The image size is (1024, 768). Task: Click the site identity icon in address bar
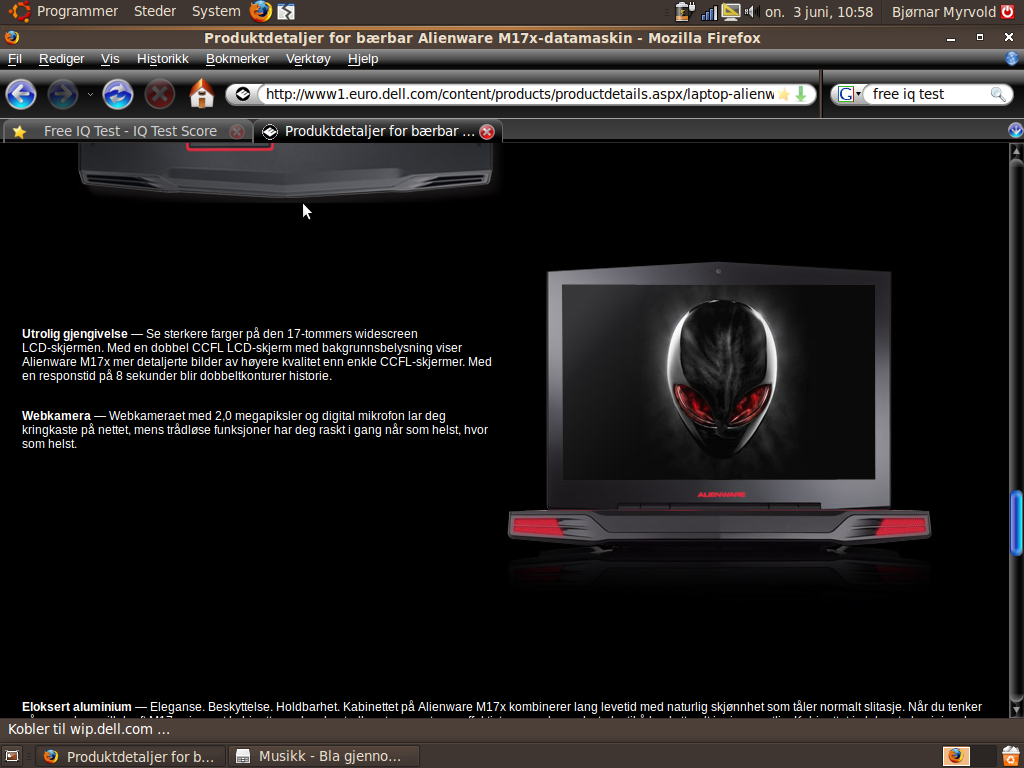tap(243, 94)
